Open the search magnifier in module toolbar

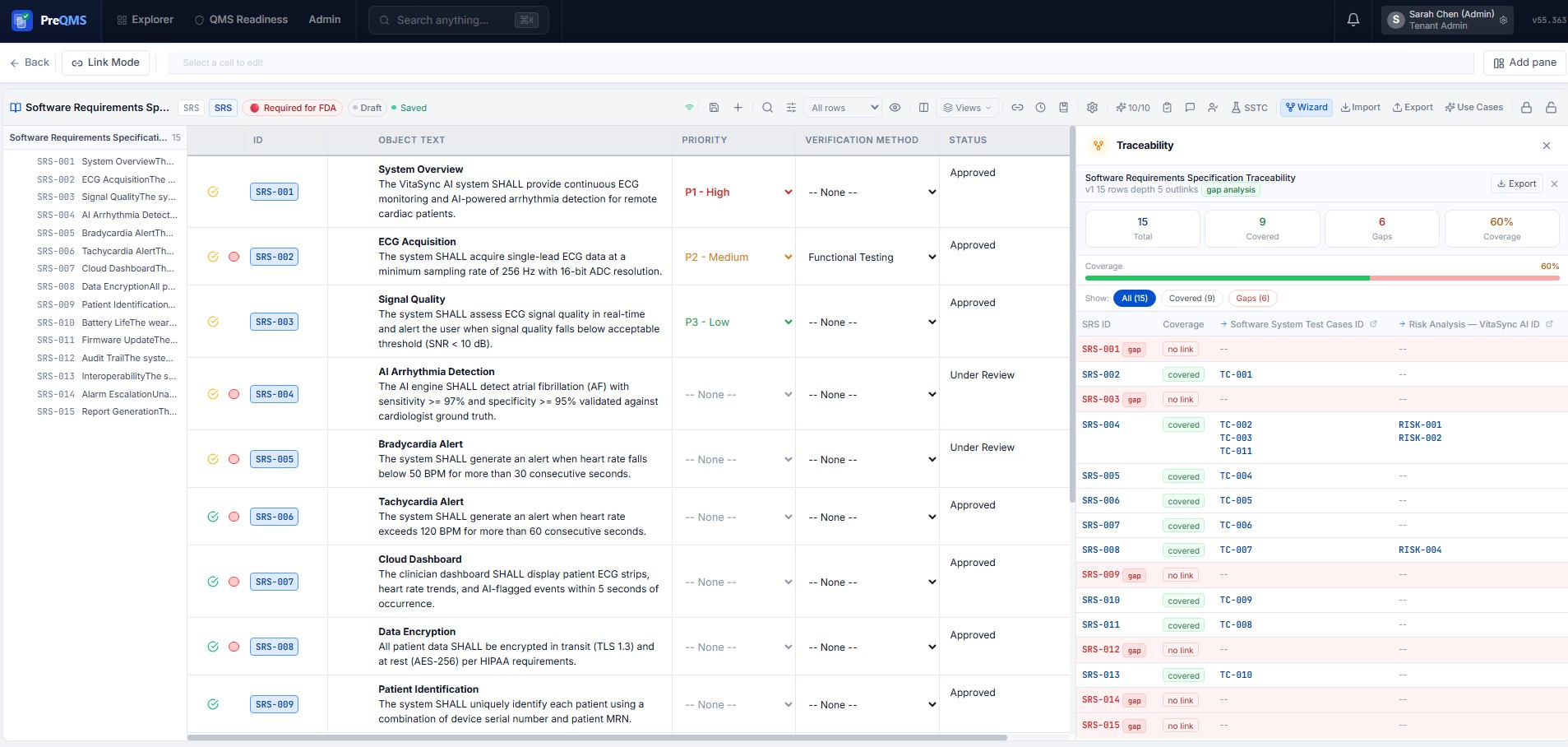(x=767, y=108)
